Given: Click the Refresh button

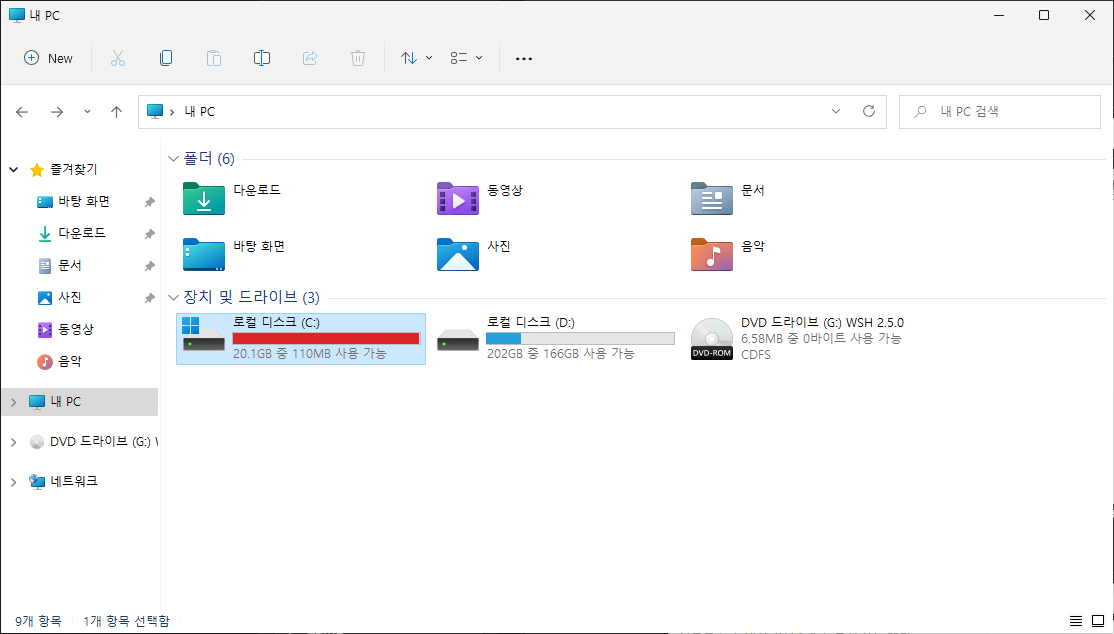Looking at the screenshot, I should pyautogui.click(x=868, y=112).
